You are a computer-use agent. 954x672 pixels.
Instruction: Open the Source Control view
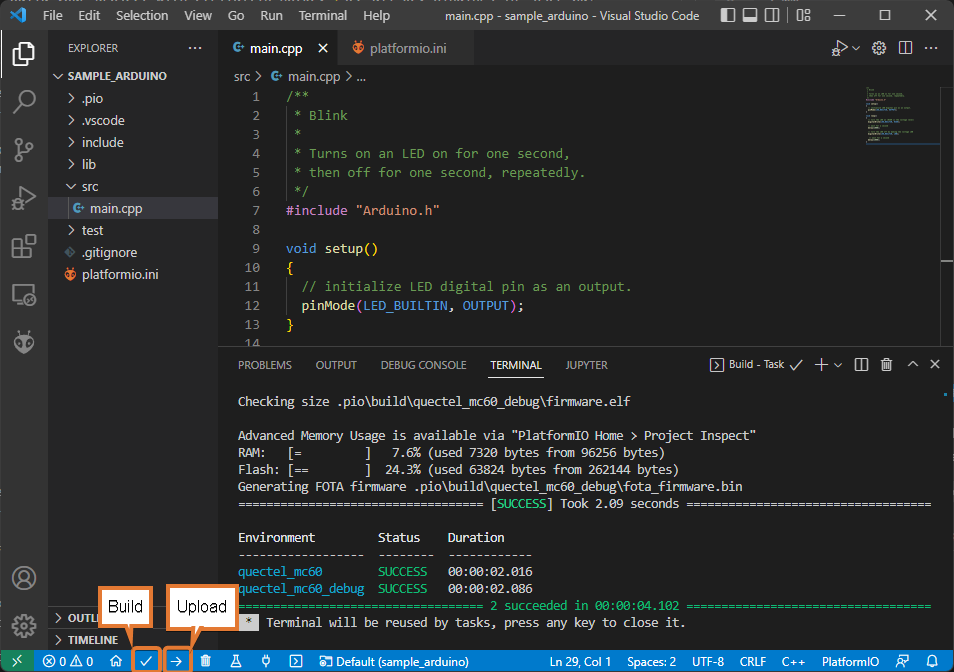24,150
